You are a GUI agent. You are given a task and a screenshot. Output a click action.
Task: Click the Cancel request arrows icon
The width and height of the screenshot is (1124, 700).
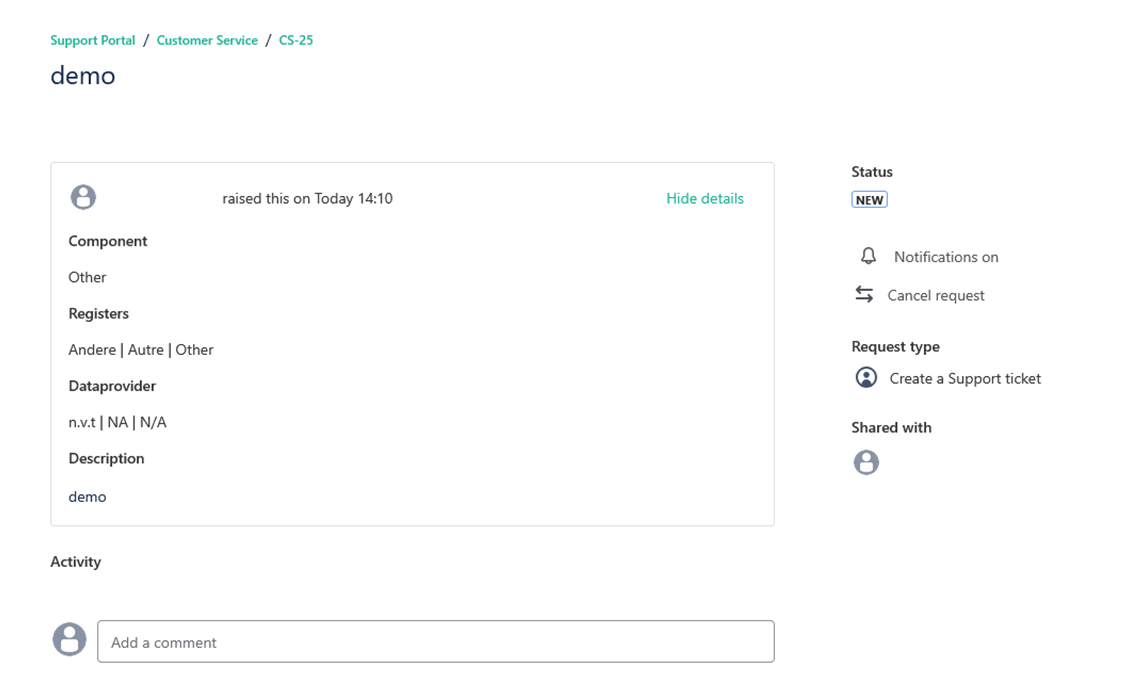tap(864, 294)
